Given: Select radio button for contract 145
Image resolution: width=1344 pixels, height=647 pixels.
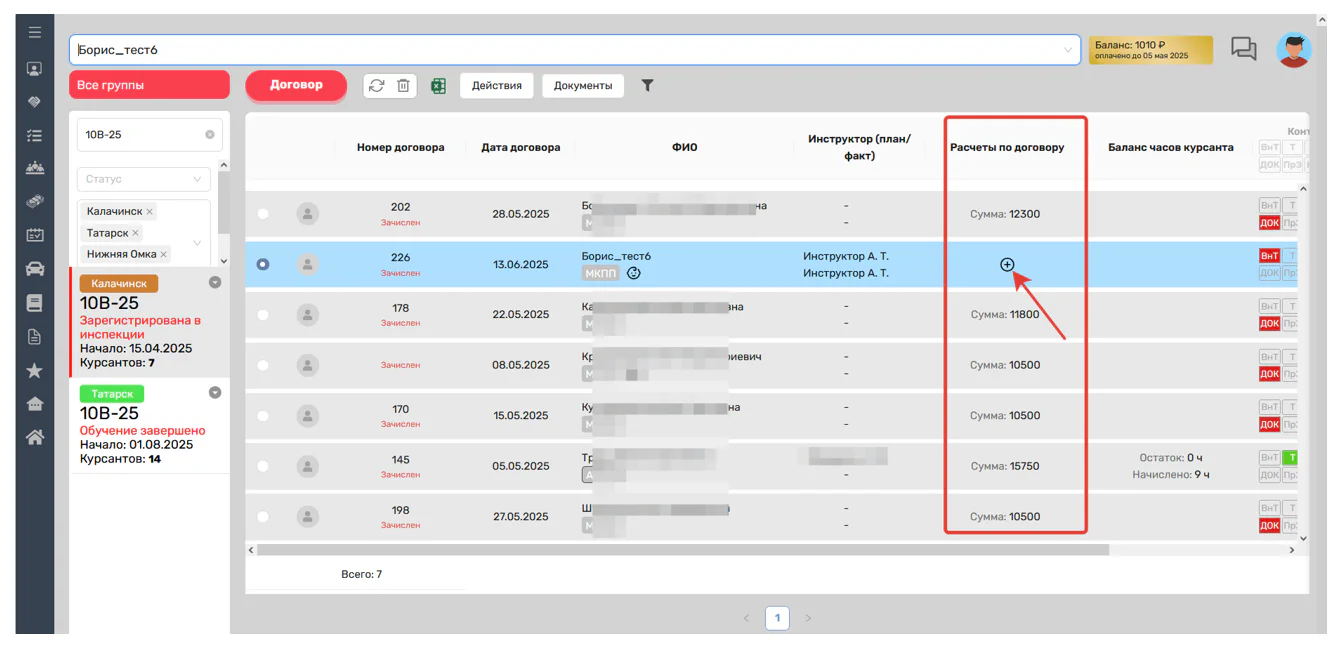Looking at the screenshot, I should (263, 466).
